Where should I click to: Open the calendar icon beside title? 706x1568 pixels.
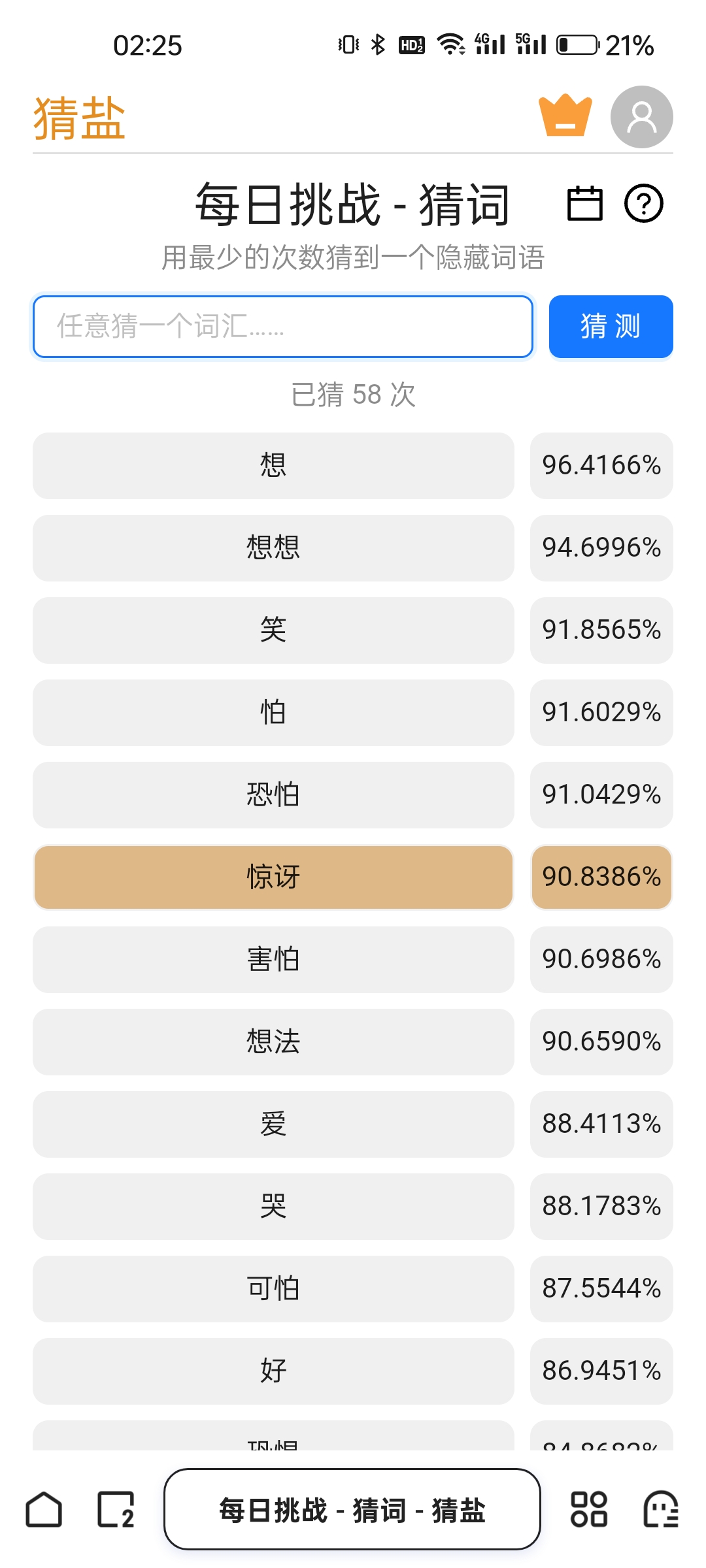[584, 204]
